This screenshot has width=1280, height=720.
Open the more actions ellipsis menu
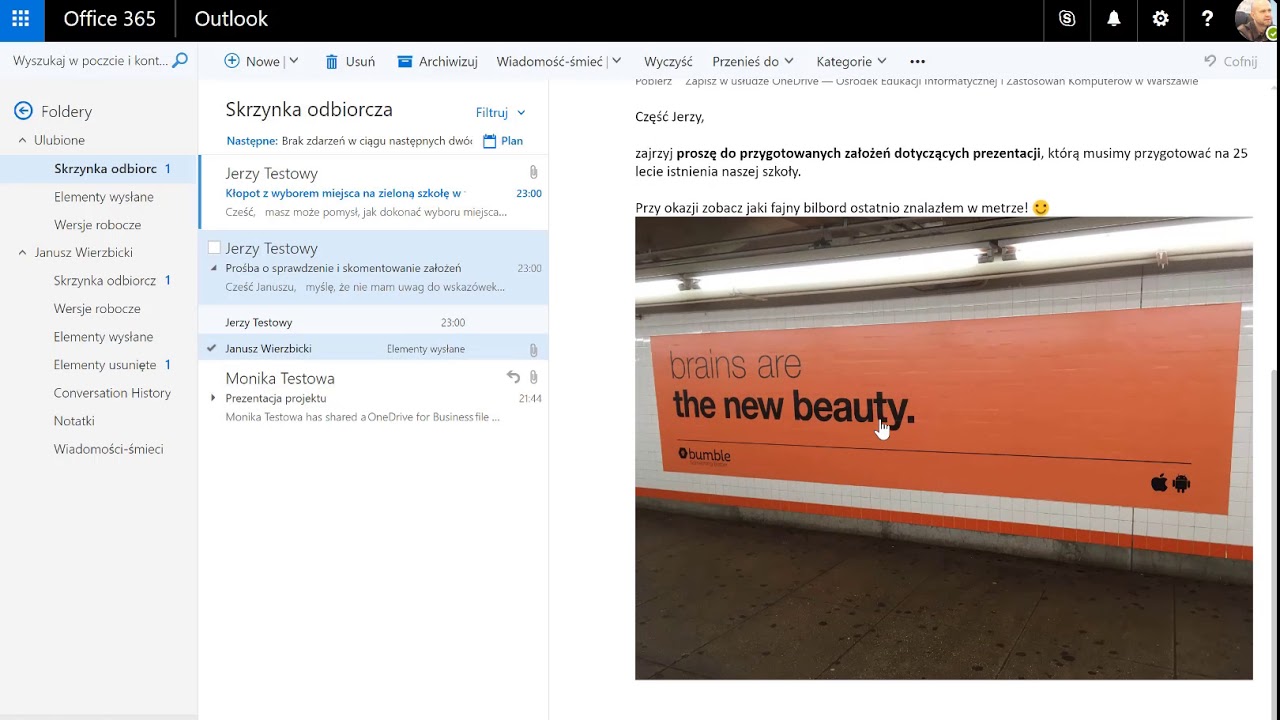coord(917,62)
